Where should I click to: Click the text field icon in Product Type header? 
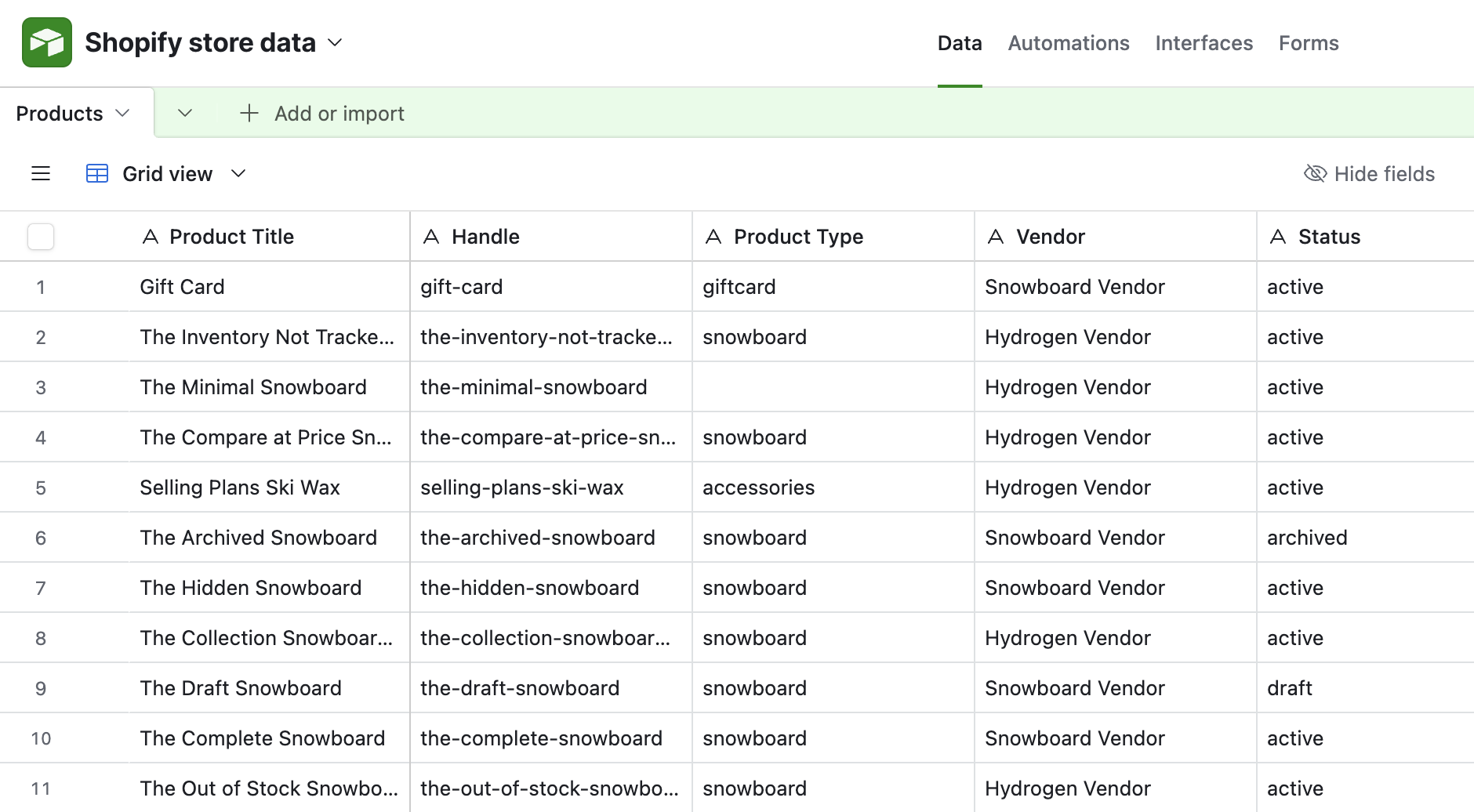pyautogui.click(x=713, y=236)
